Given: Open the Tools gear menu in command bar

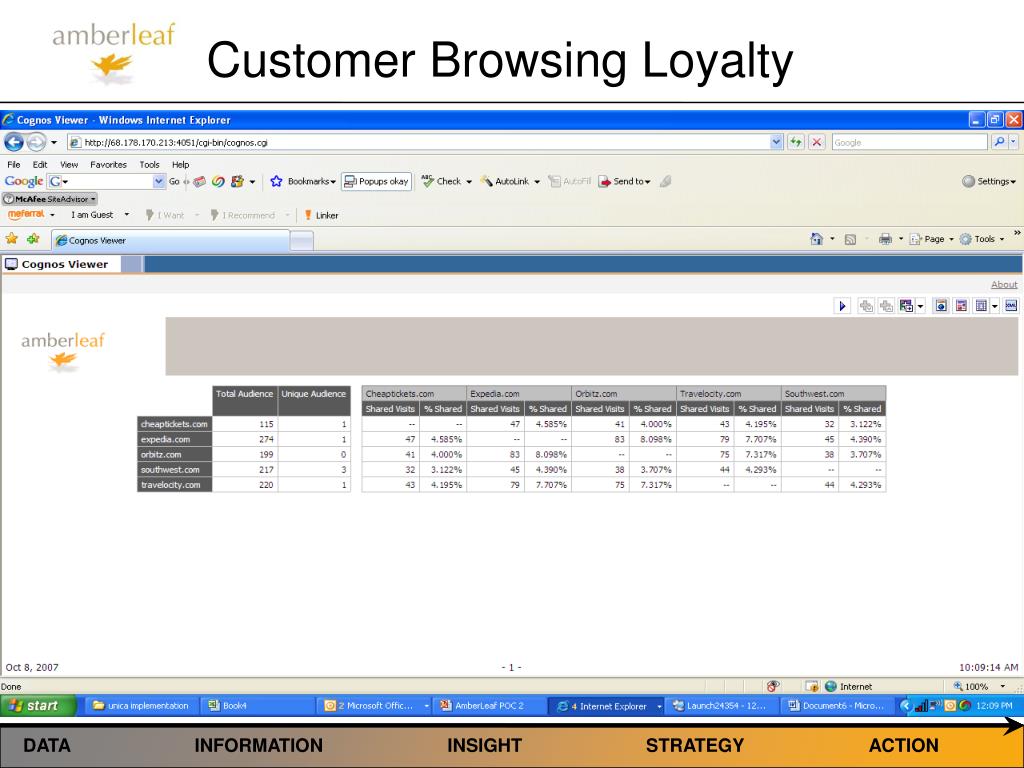Looking at the screenshot, I should 982,239.
